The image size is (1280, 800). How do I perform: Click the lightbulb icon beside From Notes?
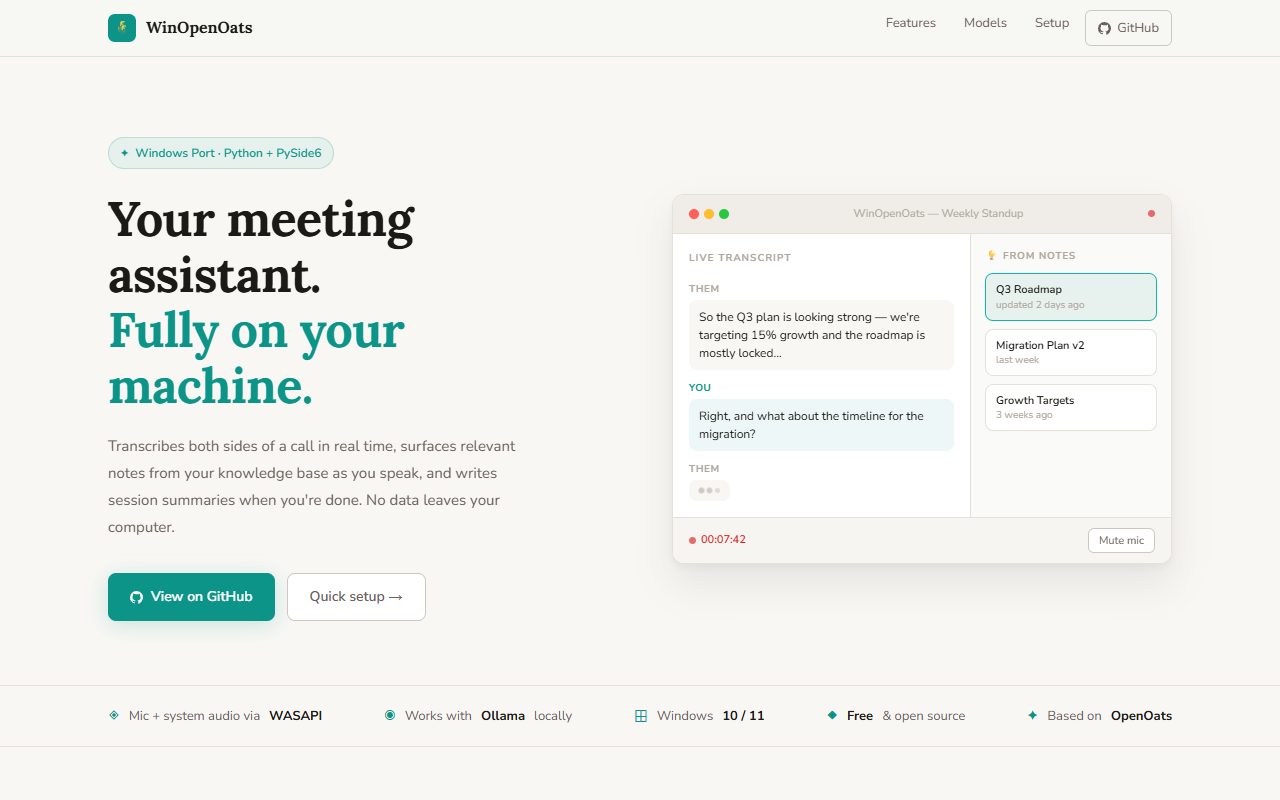click(992, 256)
